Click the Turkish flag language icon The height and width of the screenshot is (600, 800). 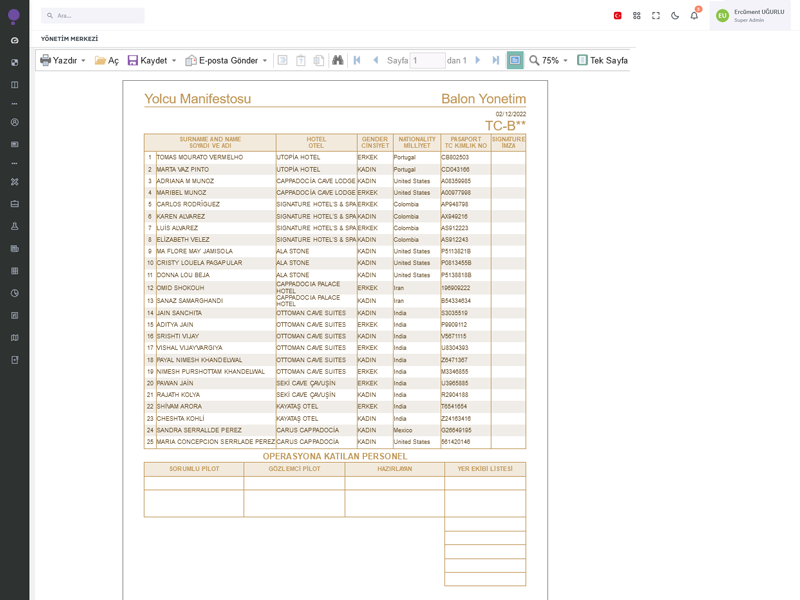pyautogui.click(x=617, y=16)
